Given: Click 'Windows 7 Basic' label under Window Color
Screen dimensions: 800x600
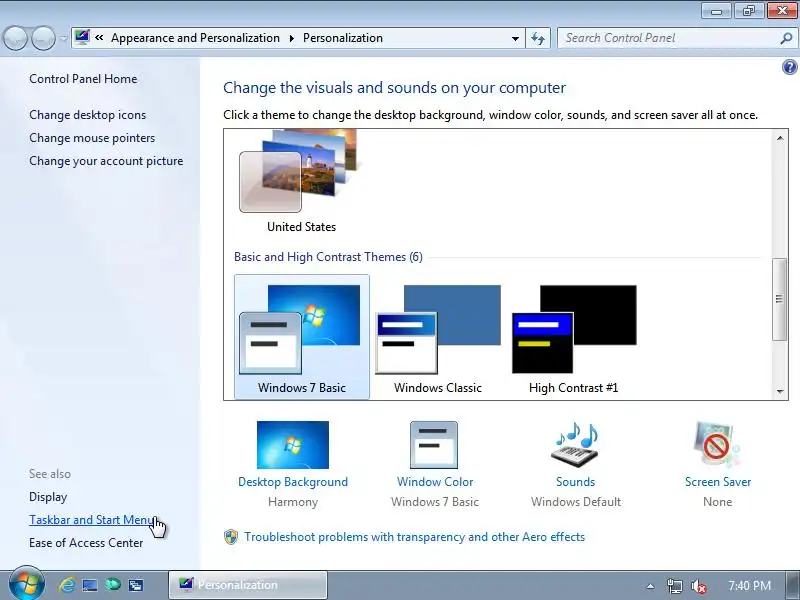Looking at the screenshot, I should [435, 502].
